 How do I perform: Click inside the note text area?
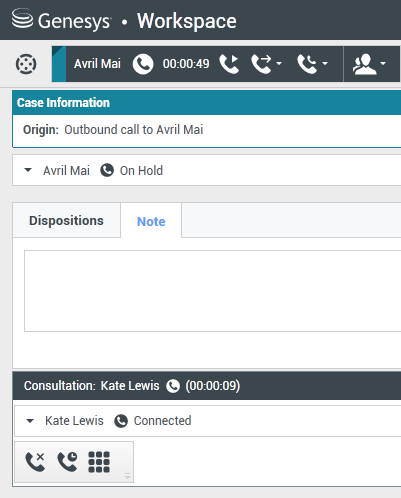[x=212, y=291]
